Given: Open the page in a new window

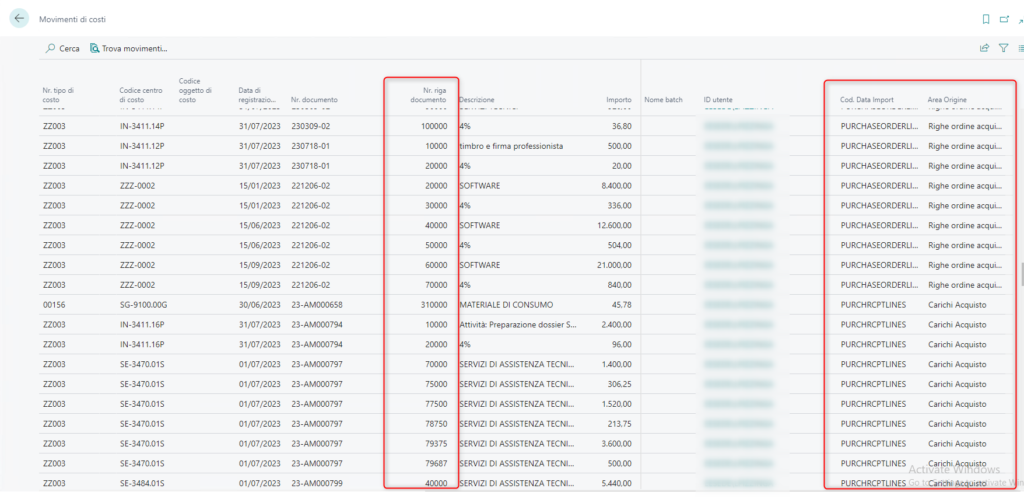Looking at the screenshot, I should point(1004,20).
